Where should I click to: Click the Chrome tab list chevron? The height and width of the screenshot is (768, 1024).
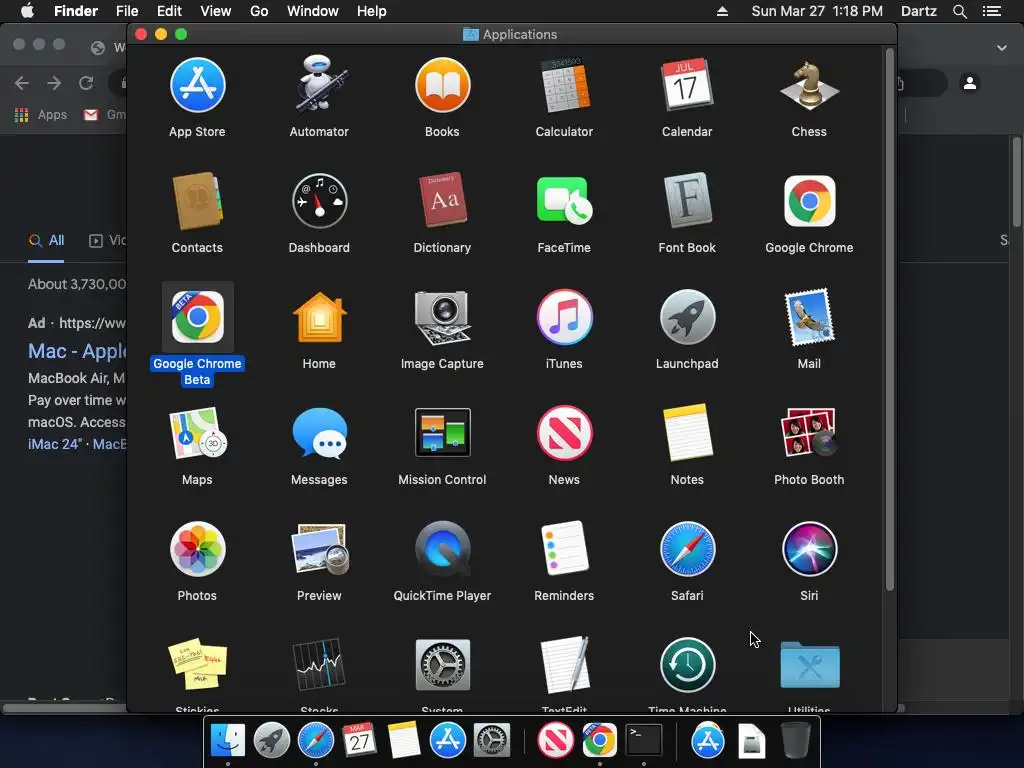click(1002, 48)
